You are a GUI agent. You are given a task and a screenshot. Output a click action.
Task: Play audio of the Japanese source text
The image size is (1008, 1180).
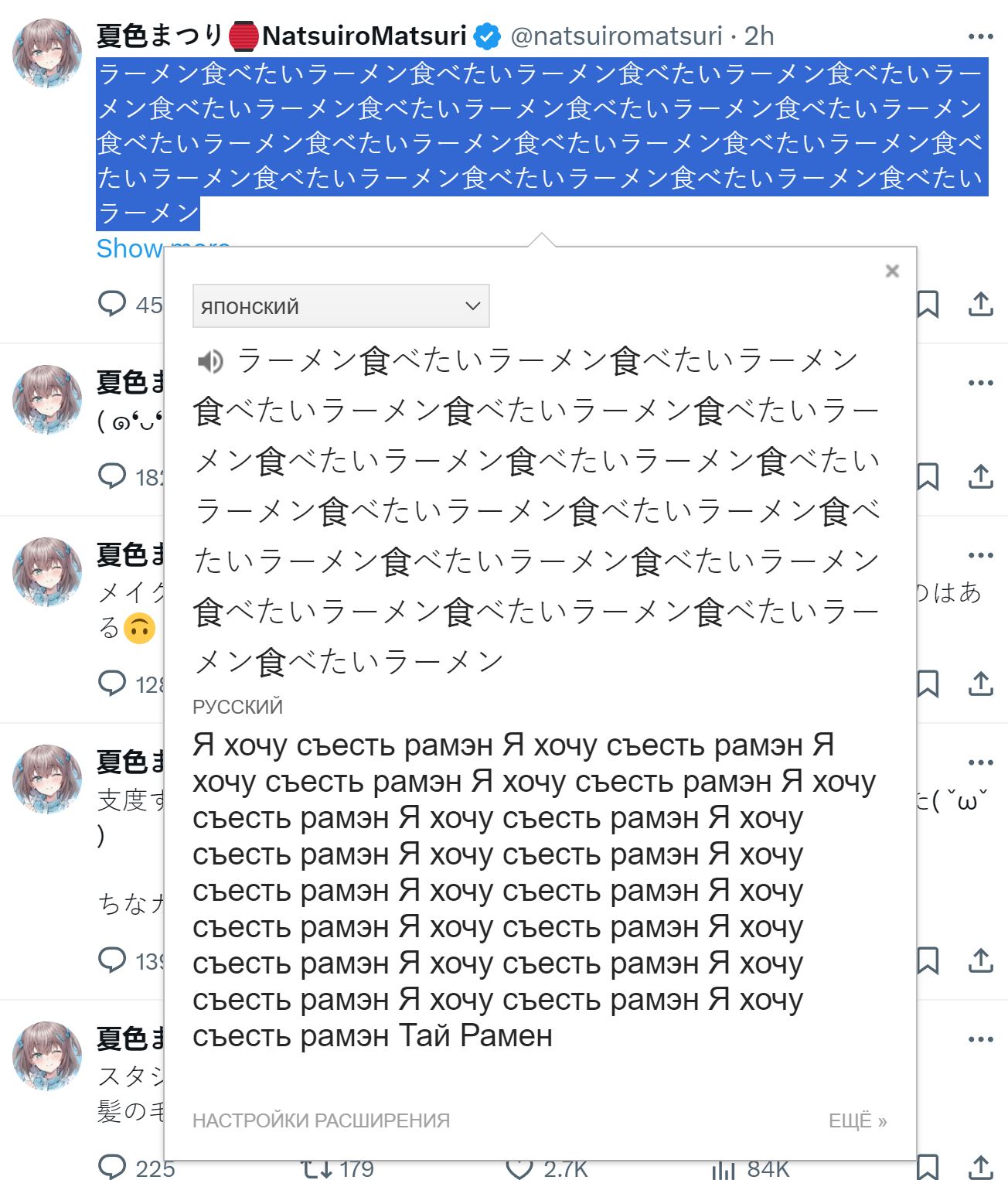[210, 361]
